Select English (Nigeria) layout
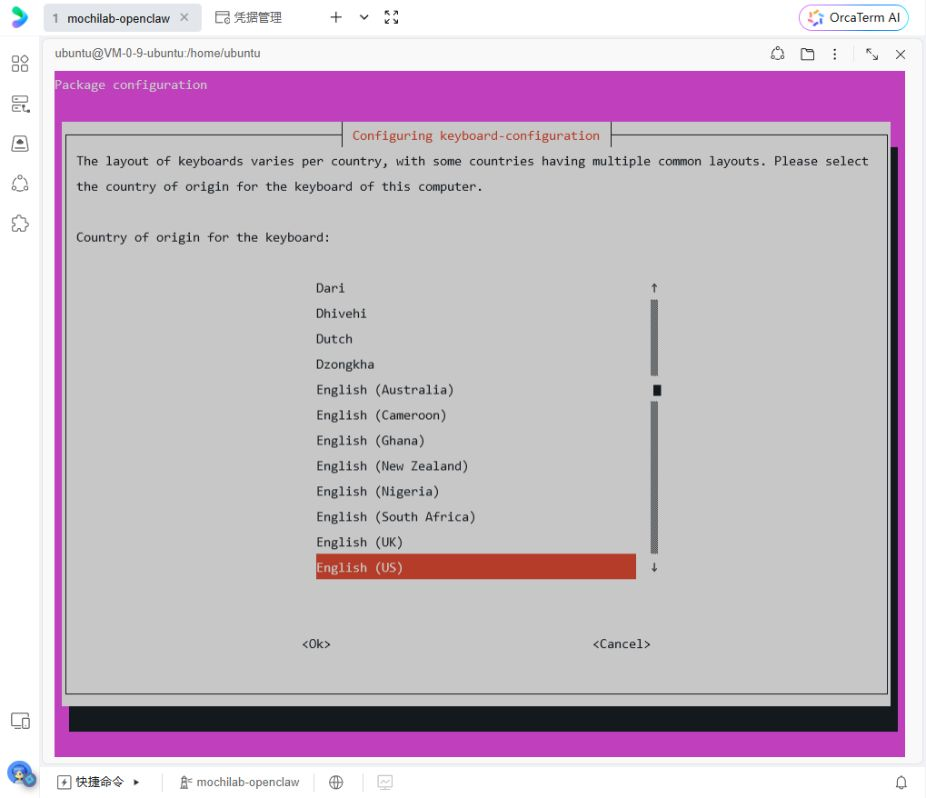 click(x=475, y=491)
